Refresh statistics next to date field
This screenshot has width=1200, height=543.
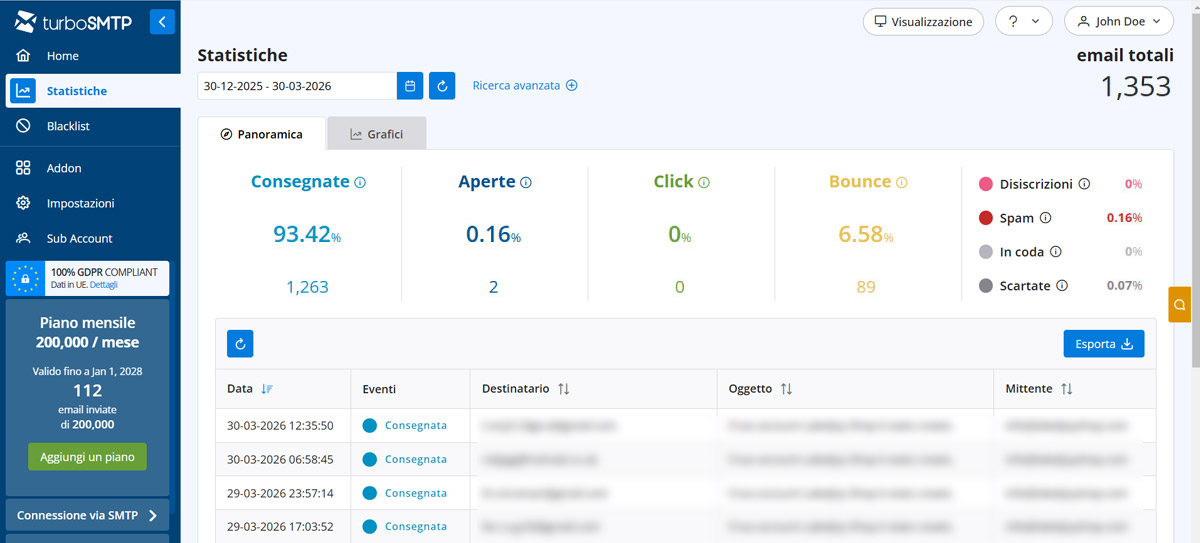[442, 86]
